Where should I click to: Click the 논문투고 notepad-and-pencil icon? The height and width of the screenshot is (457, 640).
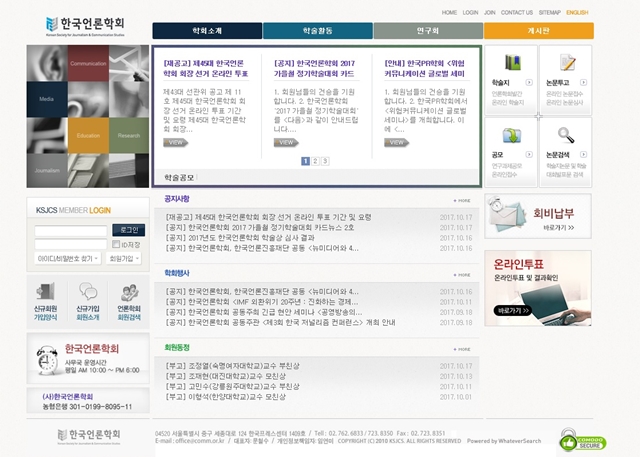click(x=566, y=62)
